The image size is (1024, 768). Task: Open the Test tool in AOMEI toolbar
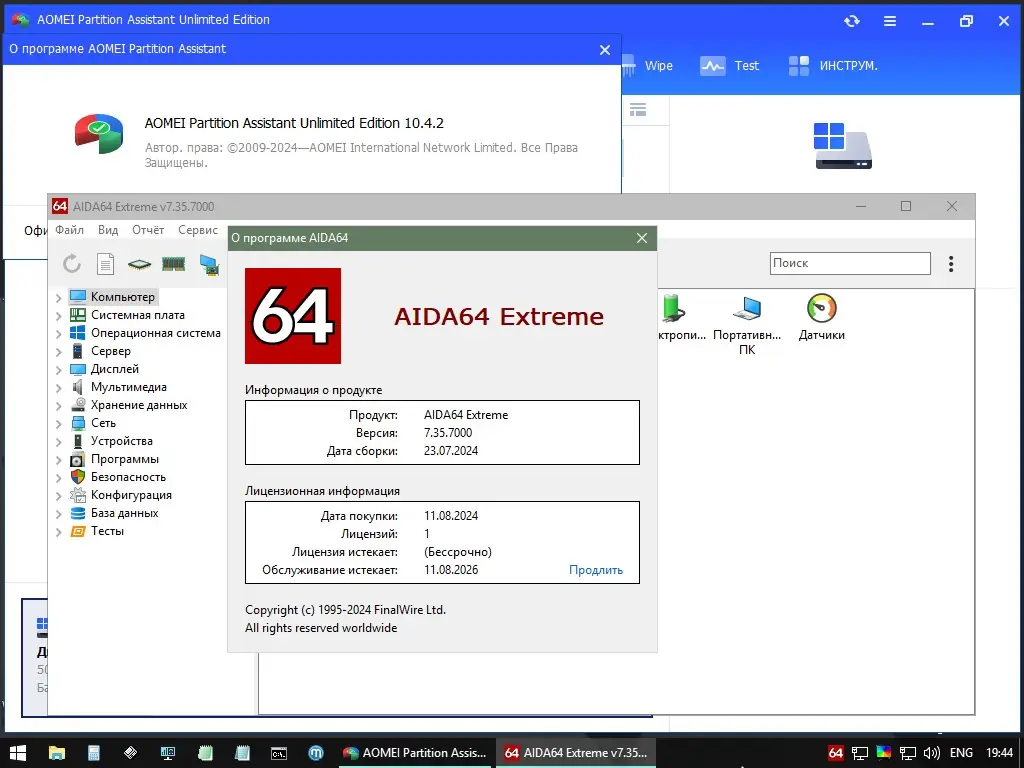pyautogui.click(x=732, y=65)
